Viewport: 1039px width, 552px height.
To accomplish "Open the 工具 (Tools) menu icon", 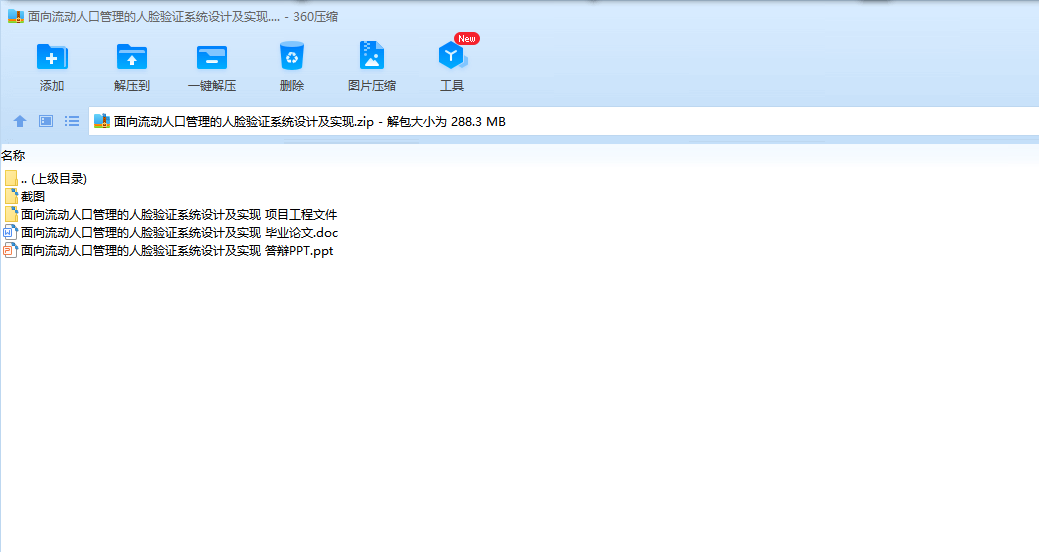I will pyautogui.click(x=452, y=56).
